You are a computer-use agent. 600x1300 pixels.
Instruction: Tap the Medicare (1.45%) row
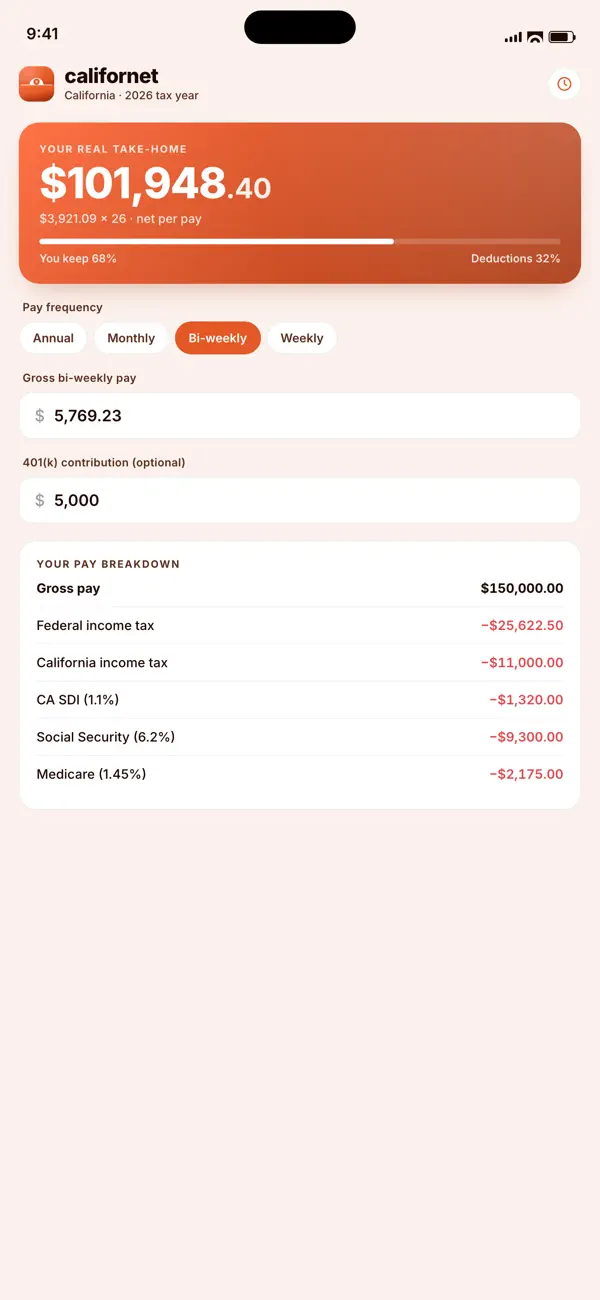[x=300, y=773]
